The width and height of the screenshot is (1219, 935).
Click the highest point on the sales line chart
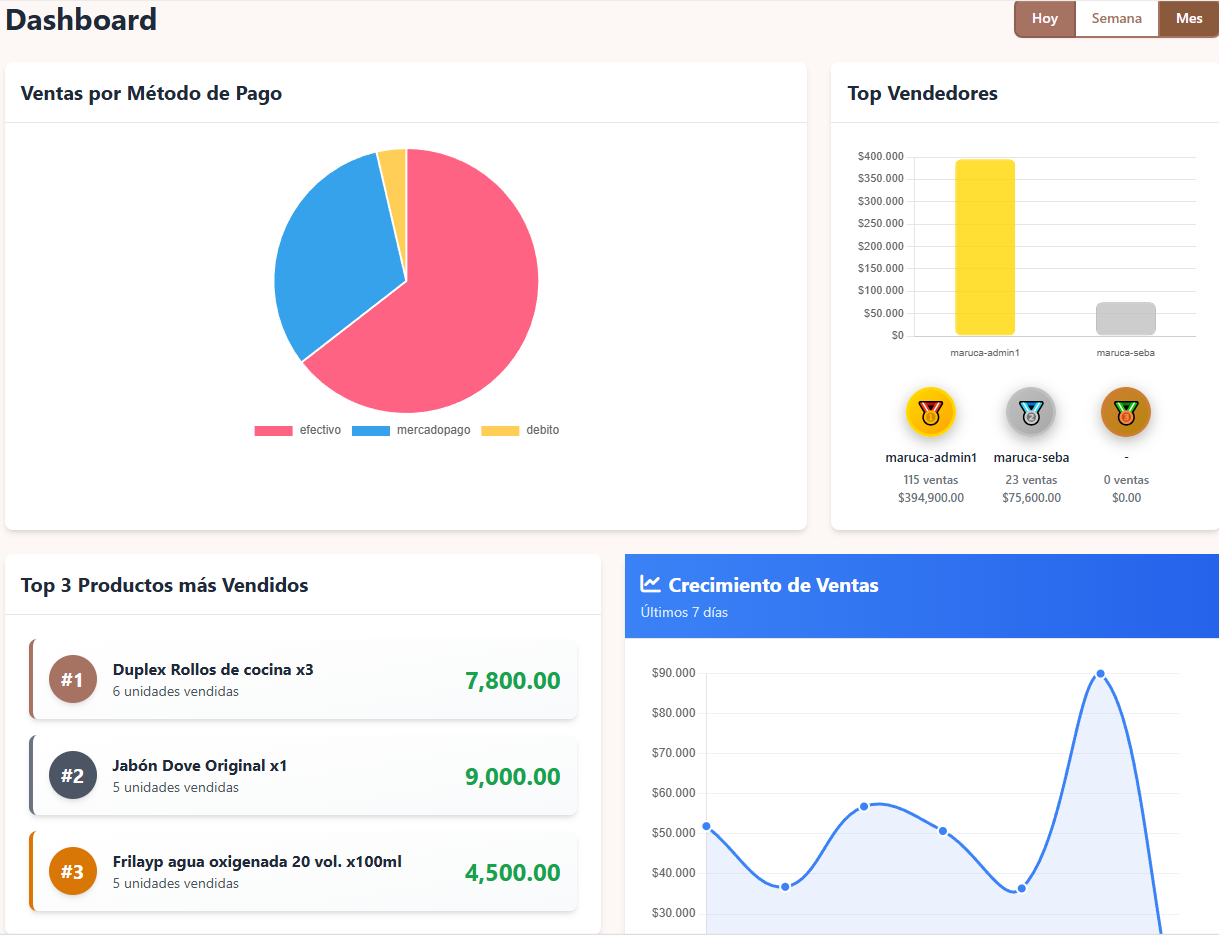point(1100,673)
